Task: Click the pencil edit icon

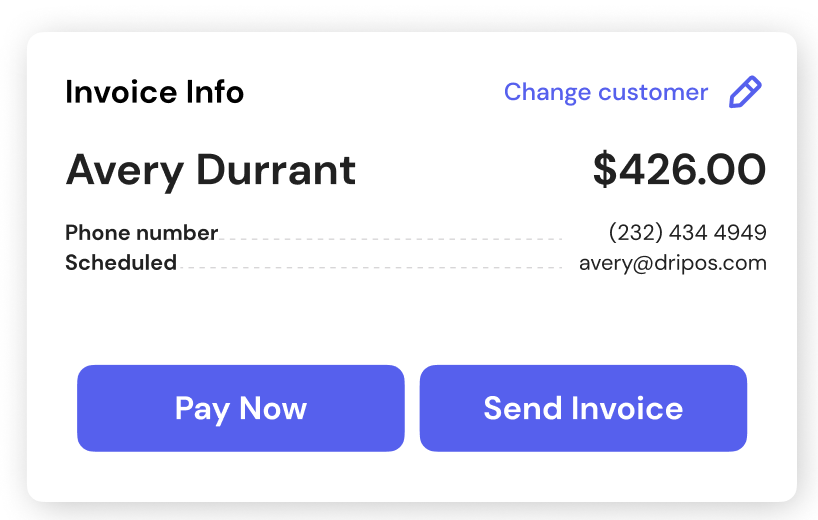Action: [x=745, y=92]
